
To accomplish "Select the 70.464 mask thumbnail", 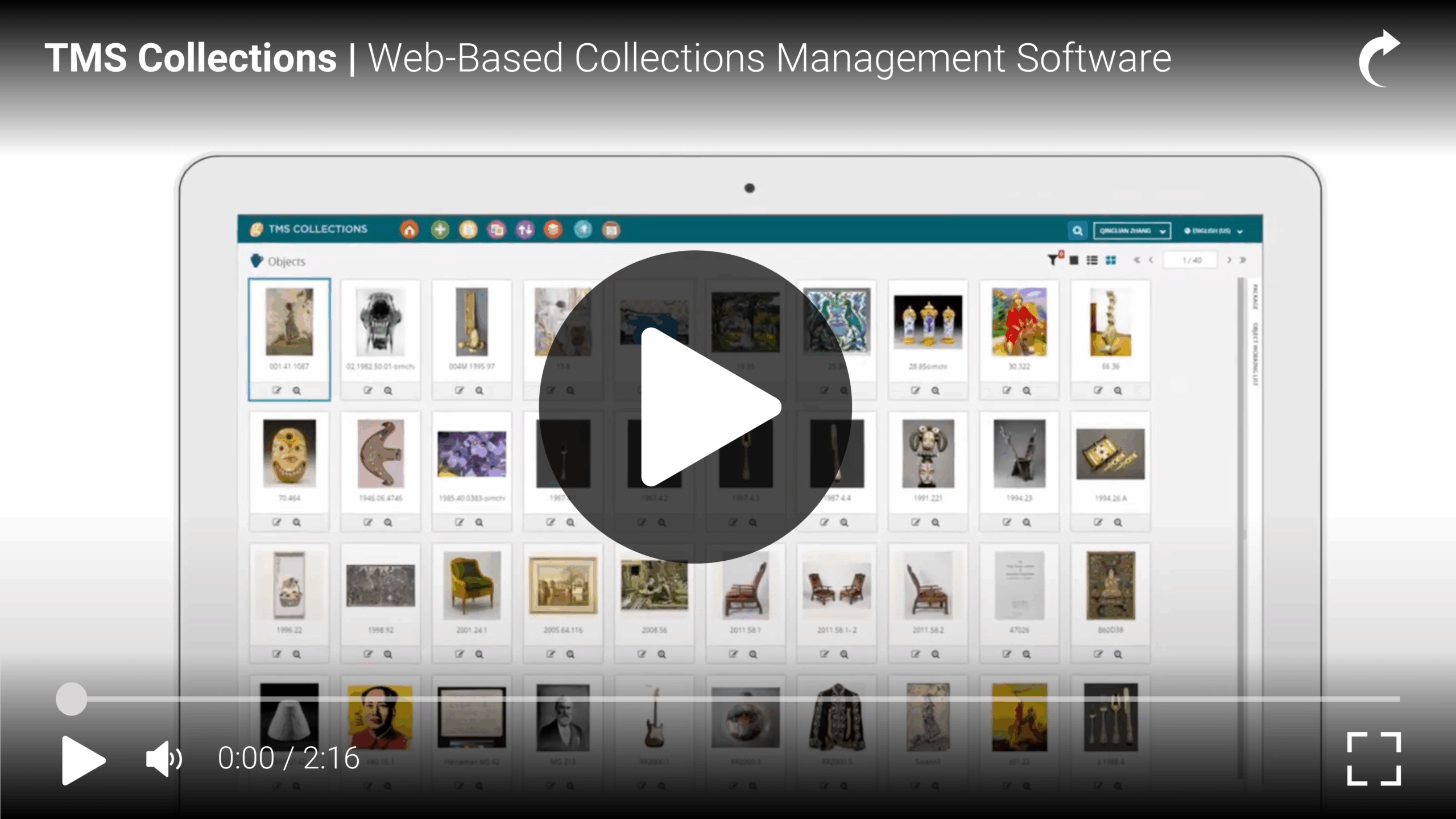I will (x=289, y=454).
